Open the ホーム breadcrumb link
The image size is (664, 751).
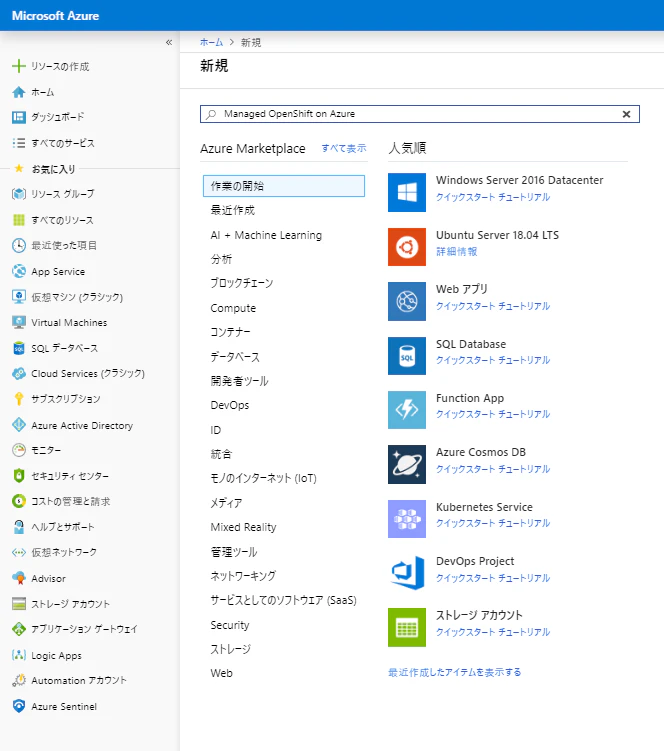pos(211,42)
